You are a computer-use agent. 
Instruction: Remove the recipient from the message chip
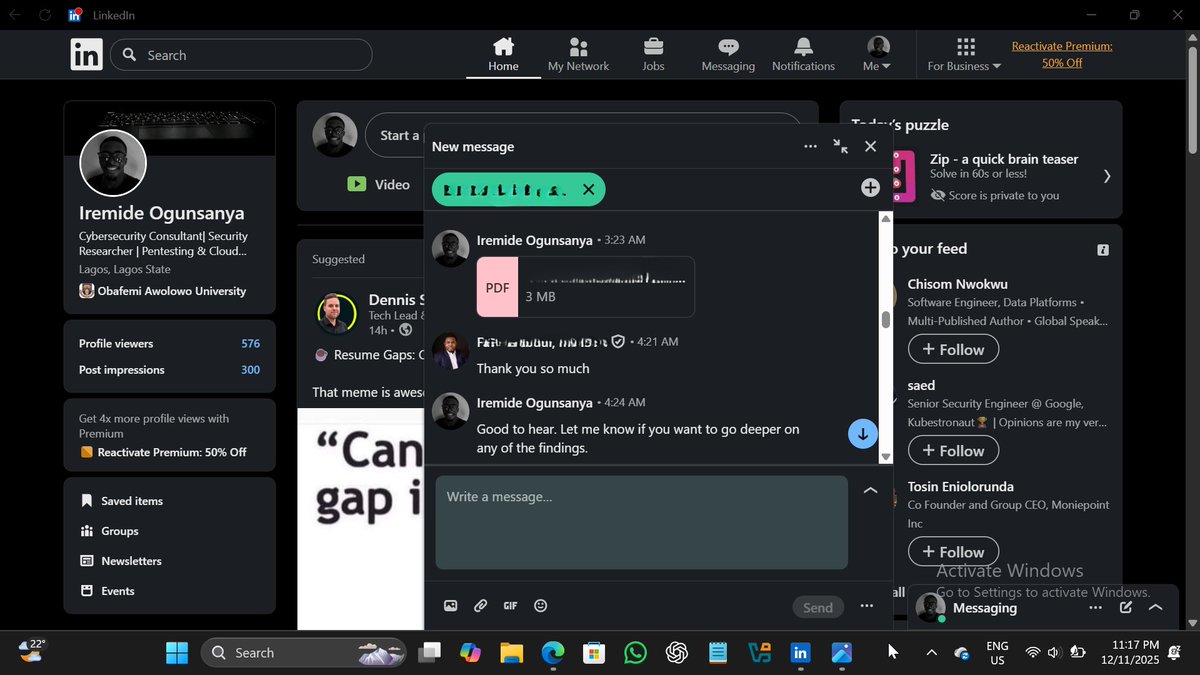click(x=588, y=189)
